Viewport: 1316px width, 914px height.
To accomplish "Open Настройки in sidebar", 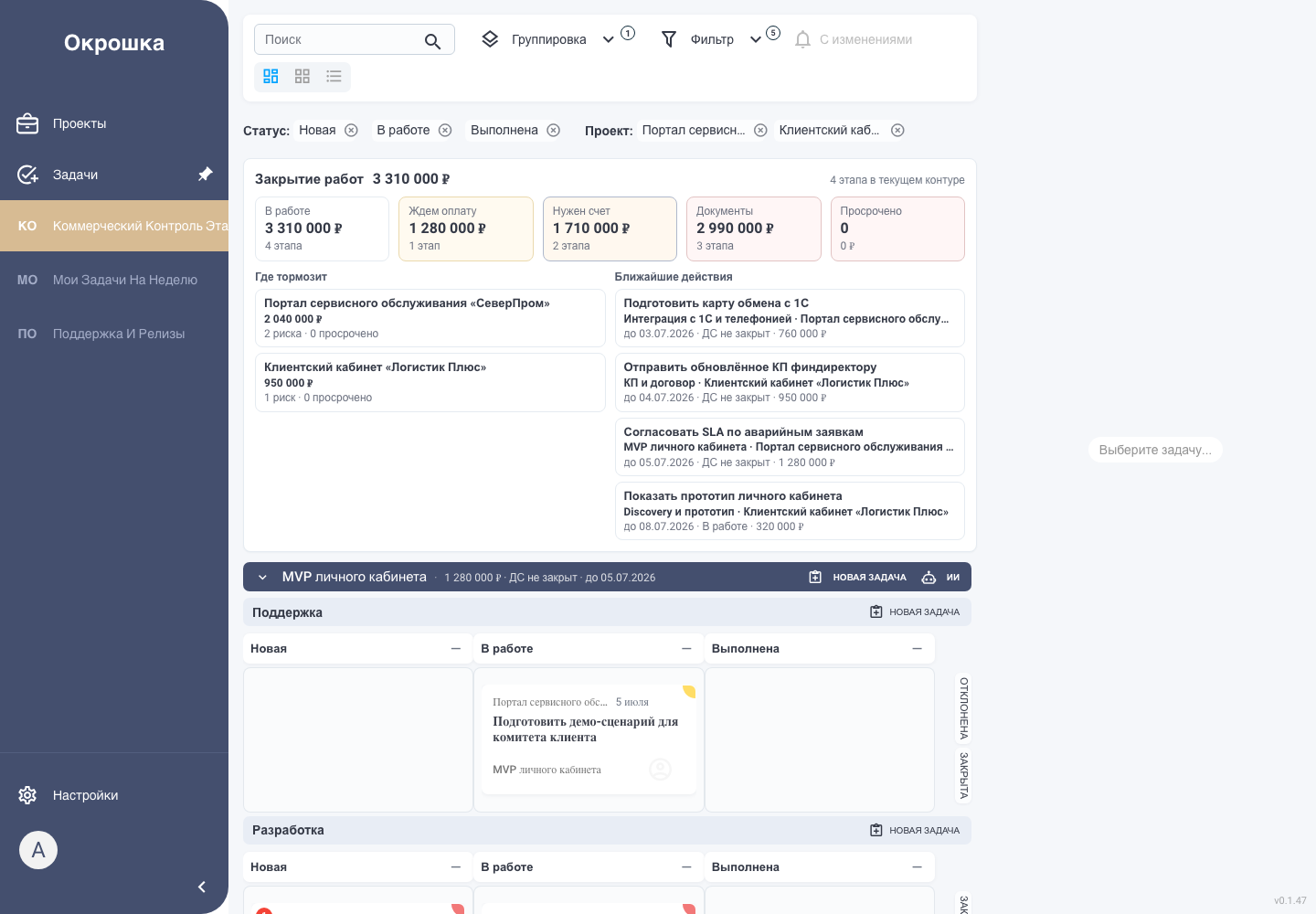I will [x=114, y=795].
